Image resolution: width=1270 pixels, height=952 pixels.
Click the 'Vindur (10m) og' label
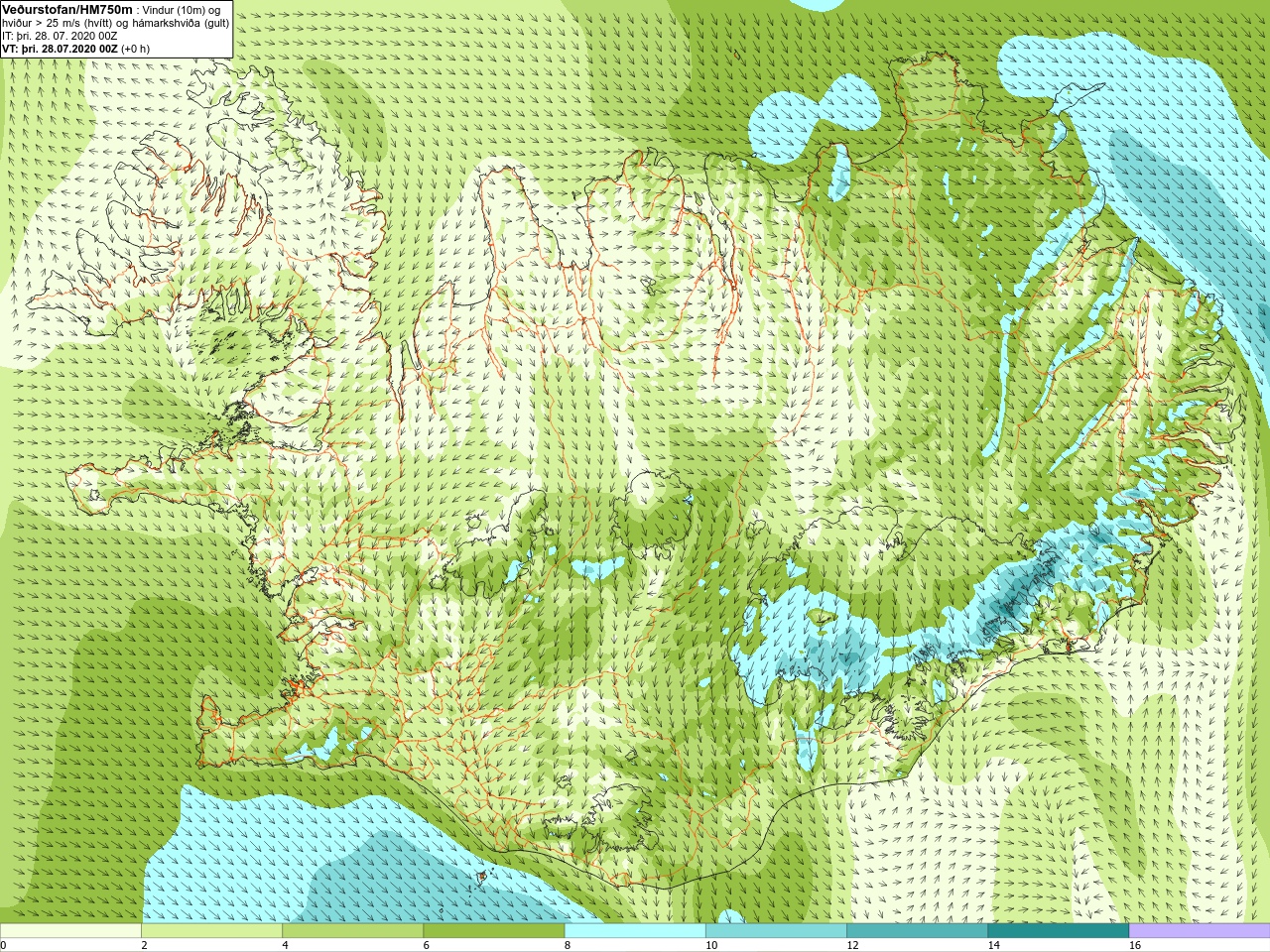(x=182, y=10)
